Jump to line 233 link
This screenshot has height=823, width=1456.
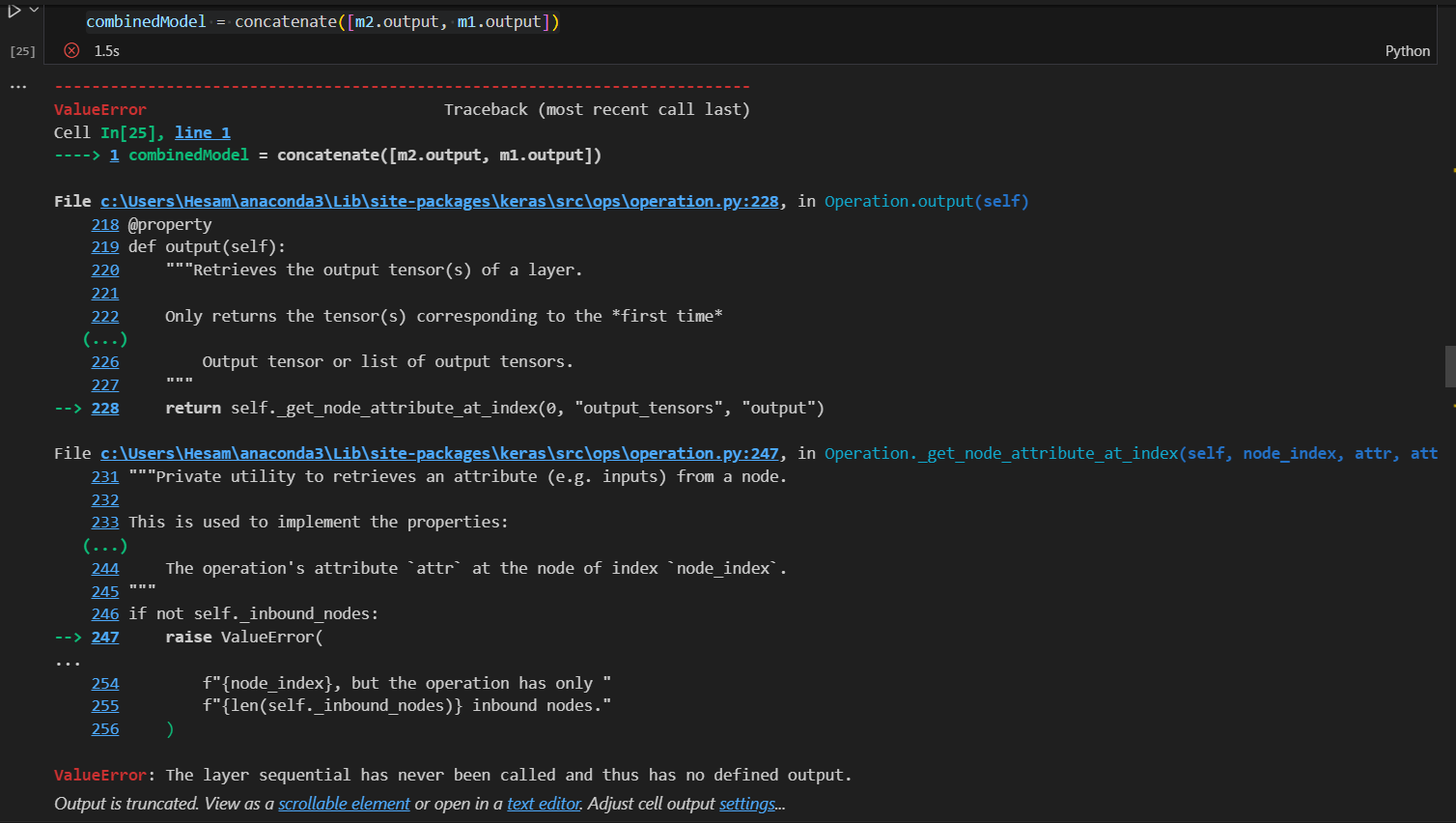105,522
